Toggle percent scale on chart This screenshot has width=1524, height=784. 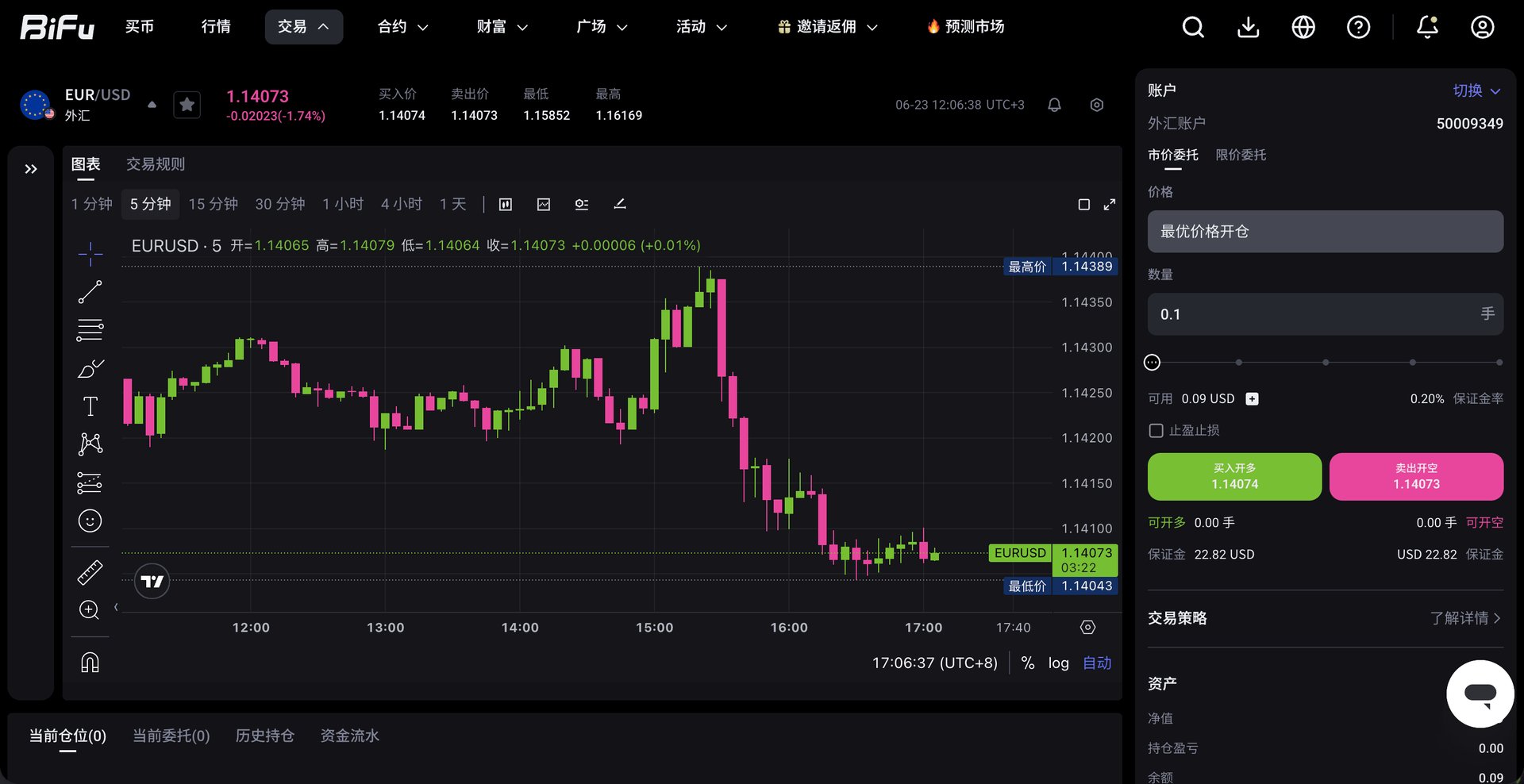coord(1027,663)
